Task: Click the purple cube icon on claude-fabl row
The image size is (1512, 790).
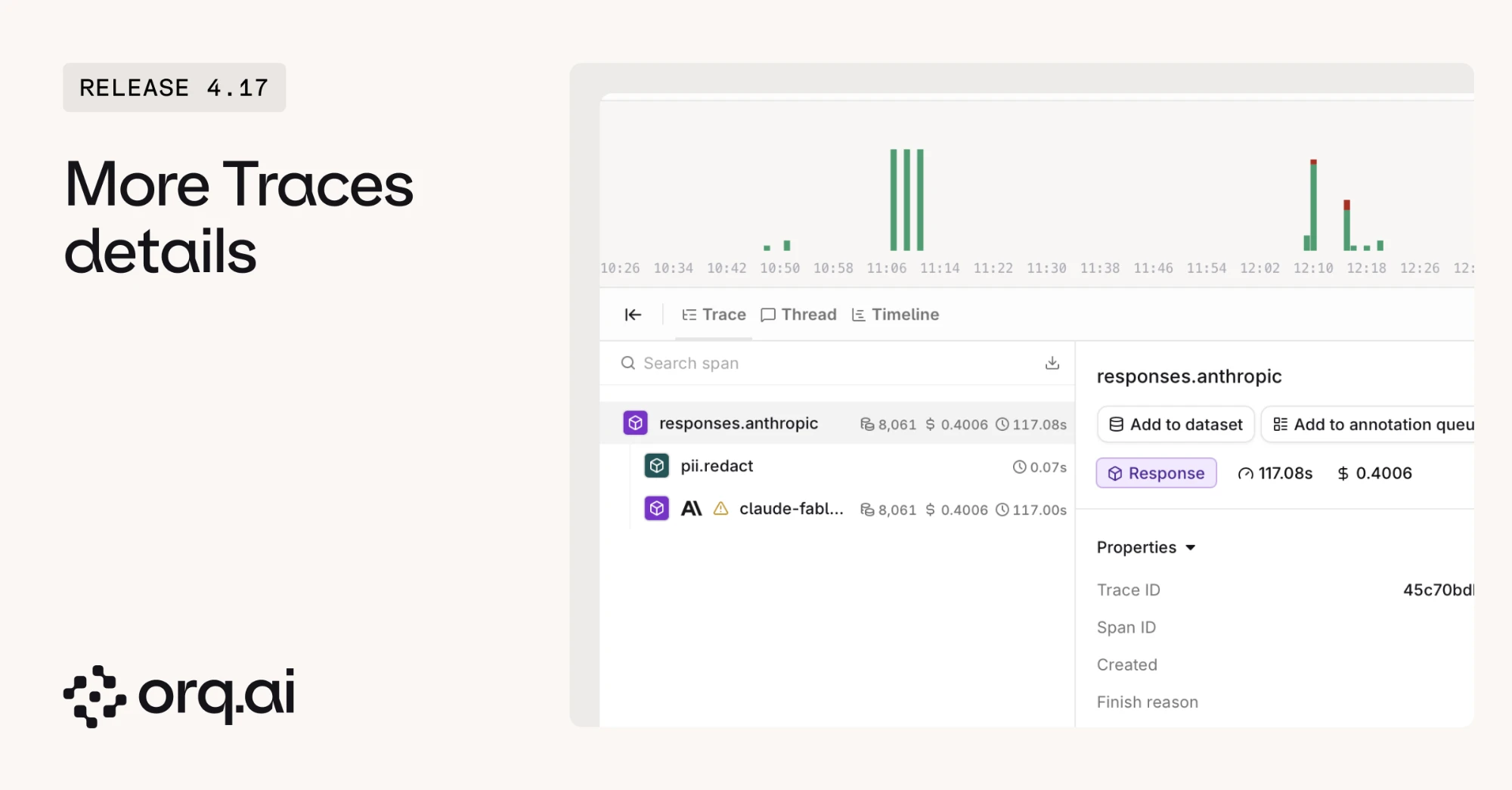Action: (x=656, y=508)
